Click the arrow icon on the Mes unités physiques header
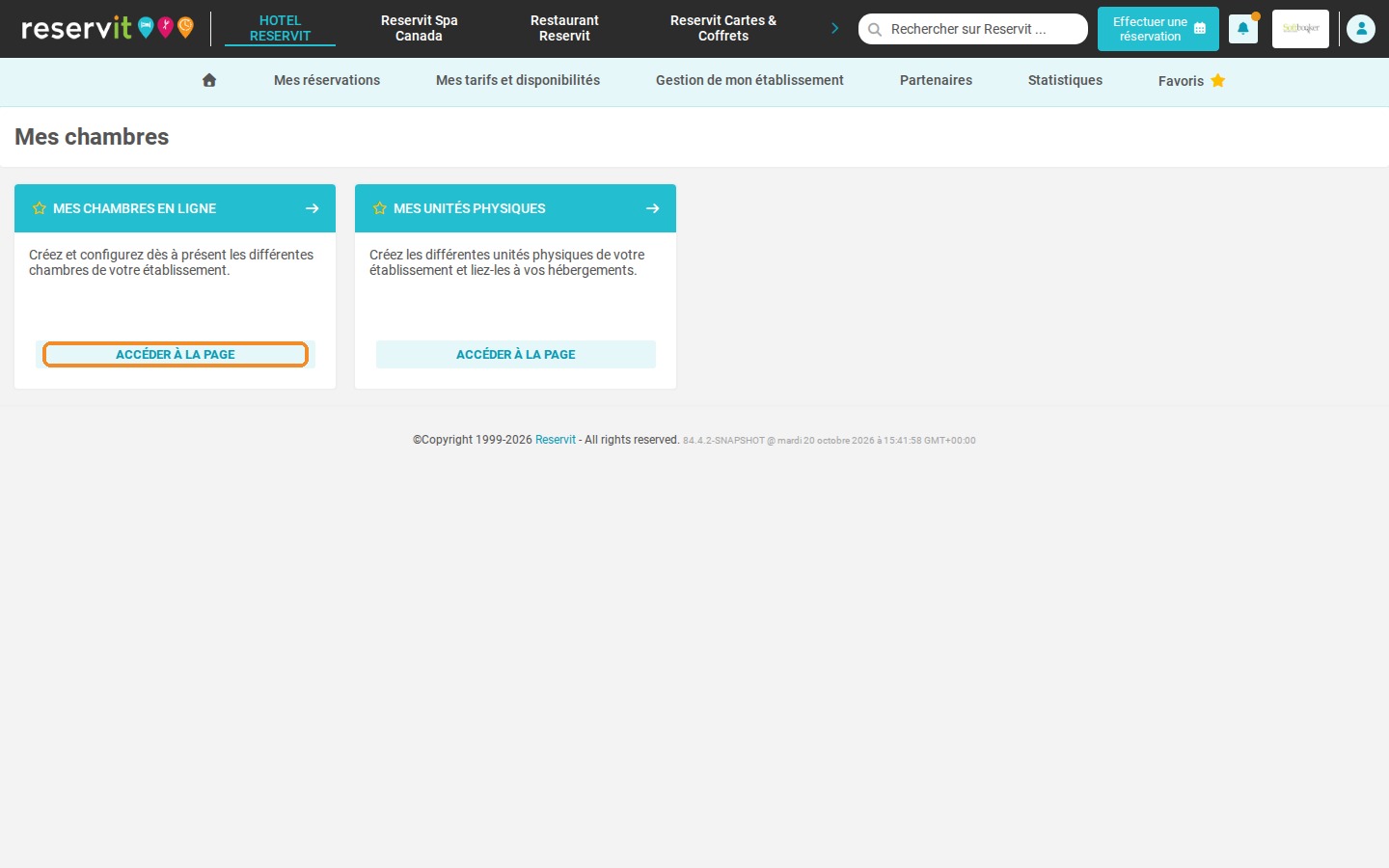Image resolution: width=1389 pixels, height=868 pixels. tap(653, 208)
